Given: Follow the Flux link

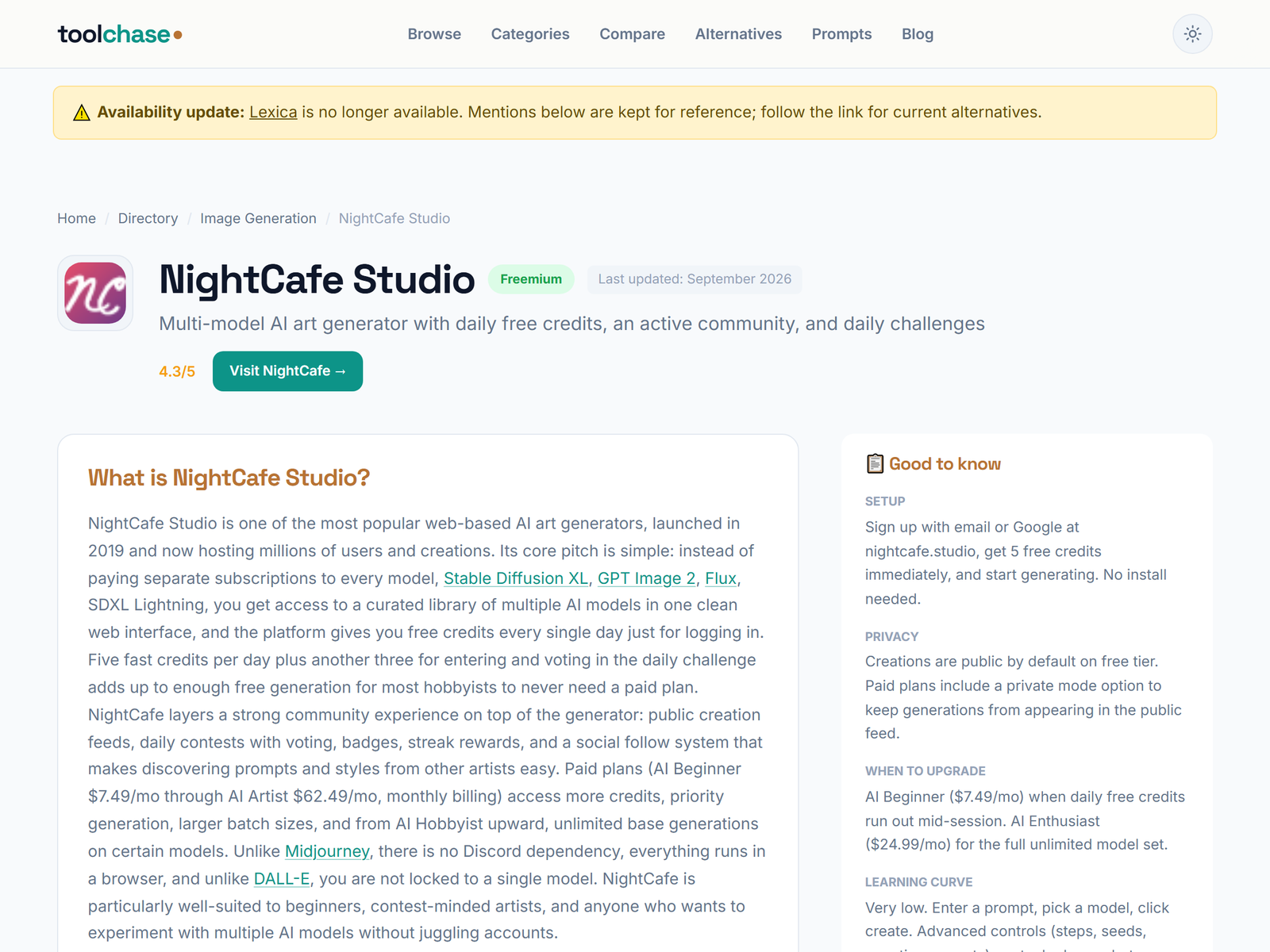Looking at the screenshot, I should pos(721,578).
